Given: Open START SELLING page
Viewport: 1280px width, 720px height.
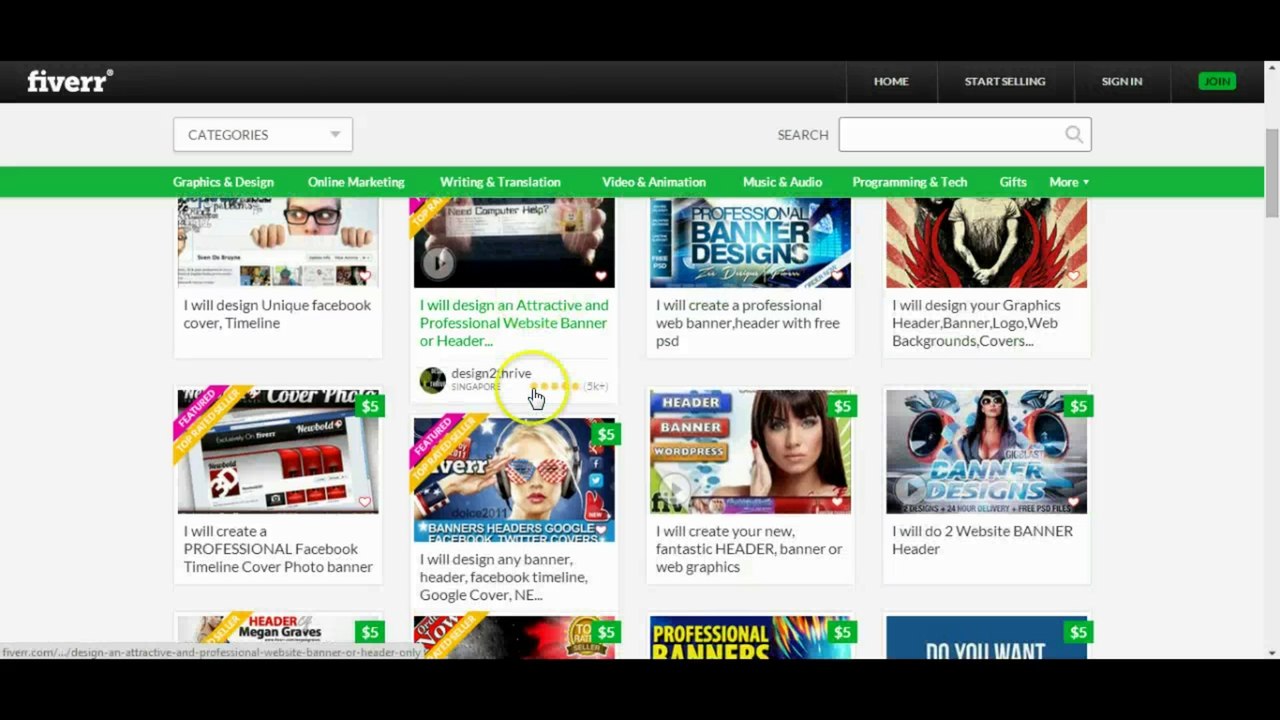Looking at the screenshot, I should point(1005,81).
